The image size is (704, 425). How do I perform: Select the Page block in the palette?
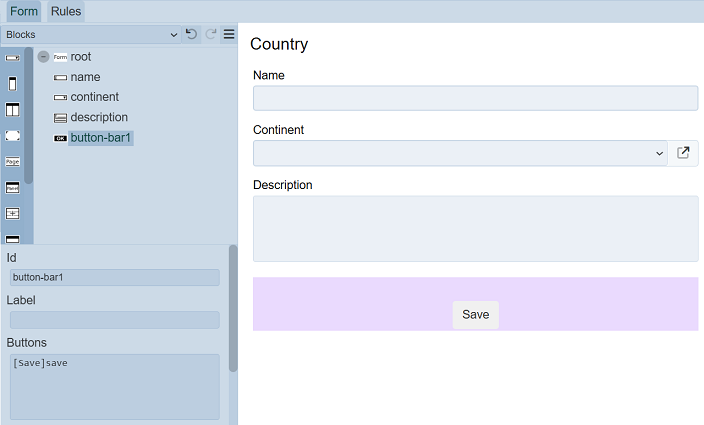13,161
